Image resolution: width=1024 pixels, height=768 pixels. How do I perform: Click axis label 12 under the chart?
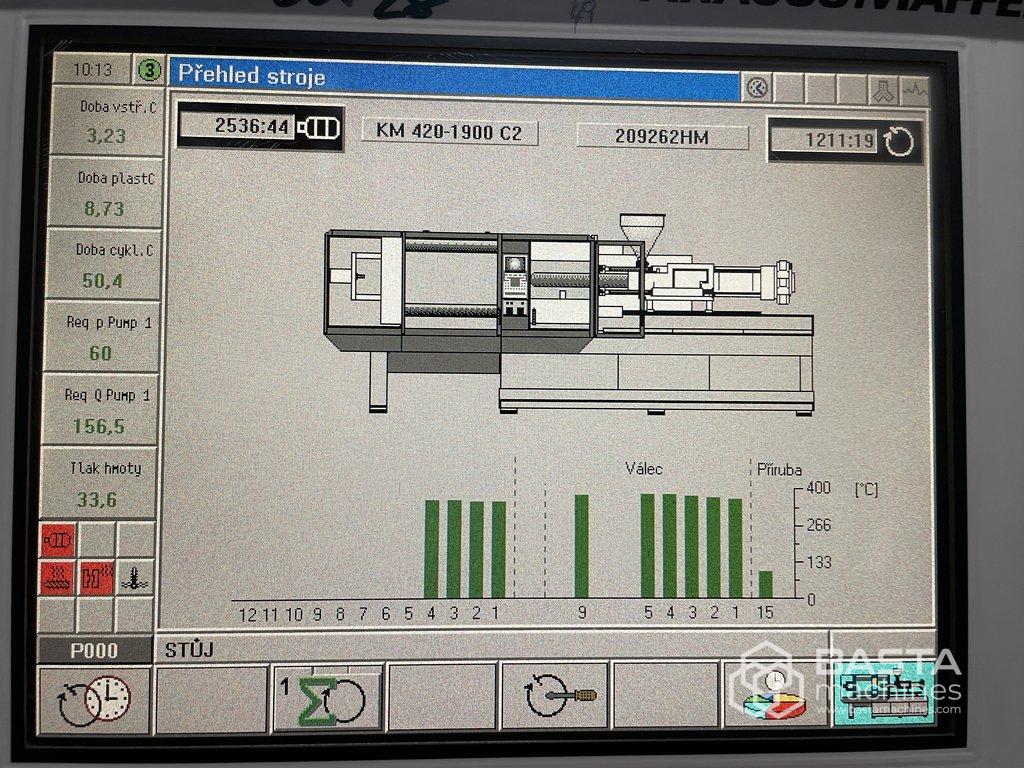(x=248, y=615)
